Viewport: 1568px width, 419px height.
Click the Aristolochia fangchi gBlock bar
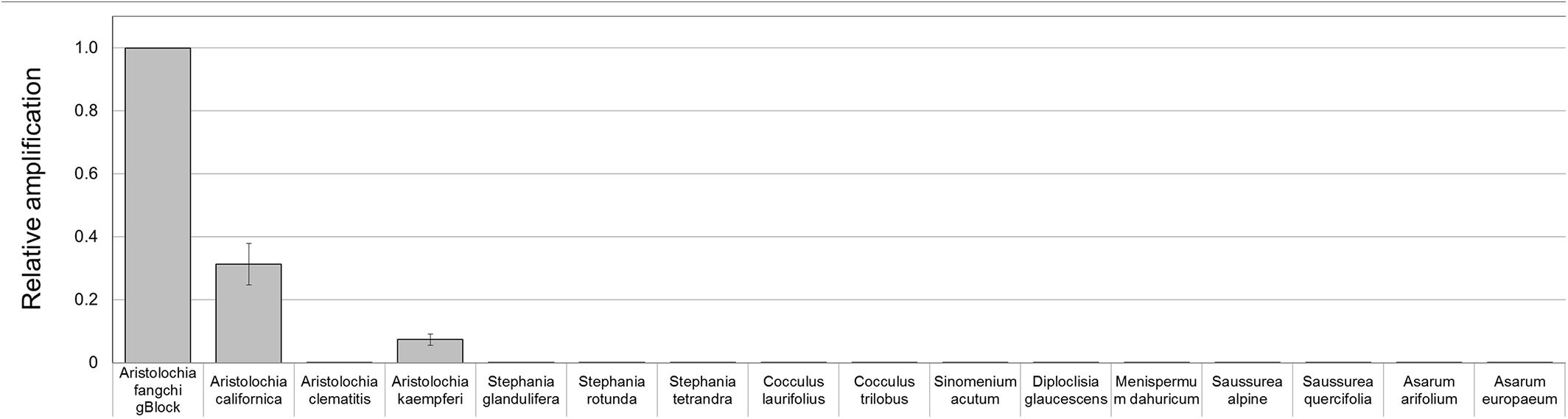coord(158,205)
